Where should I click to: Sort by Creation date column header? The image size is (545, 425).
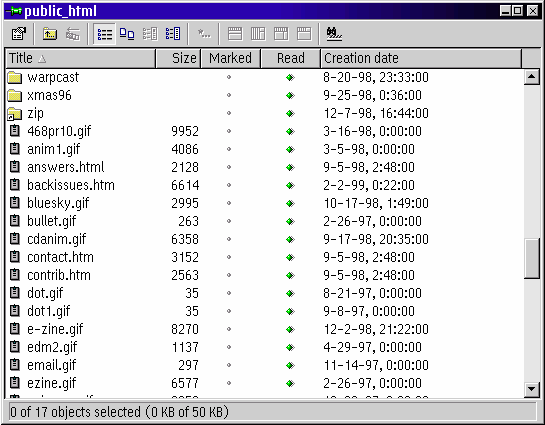click(x=421, y=58)
